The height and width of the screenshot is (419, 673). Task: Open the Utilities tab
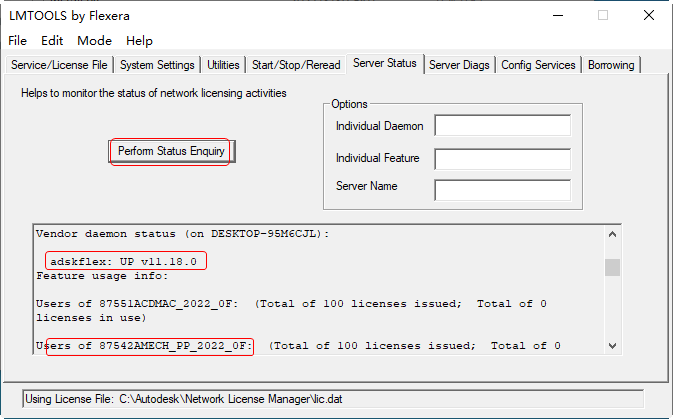tap(223, 65)
